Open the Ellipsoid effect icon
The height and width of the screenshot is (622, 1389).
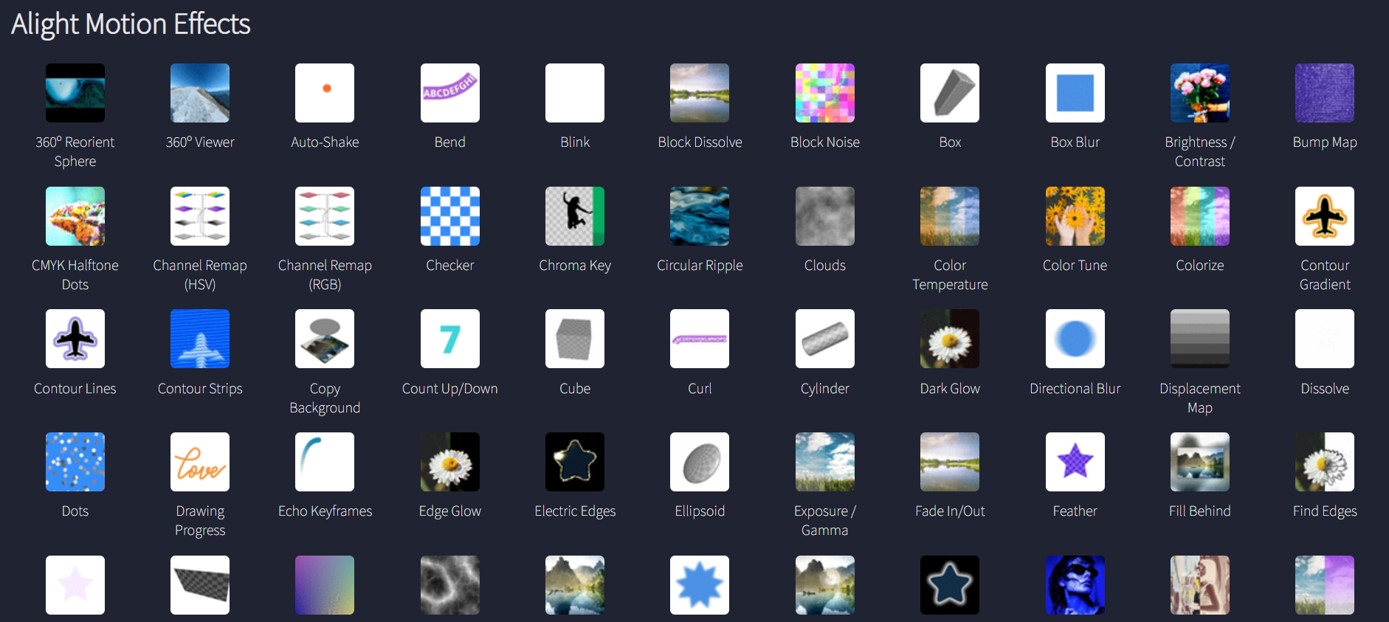point(700,462)
